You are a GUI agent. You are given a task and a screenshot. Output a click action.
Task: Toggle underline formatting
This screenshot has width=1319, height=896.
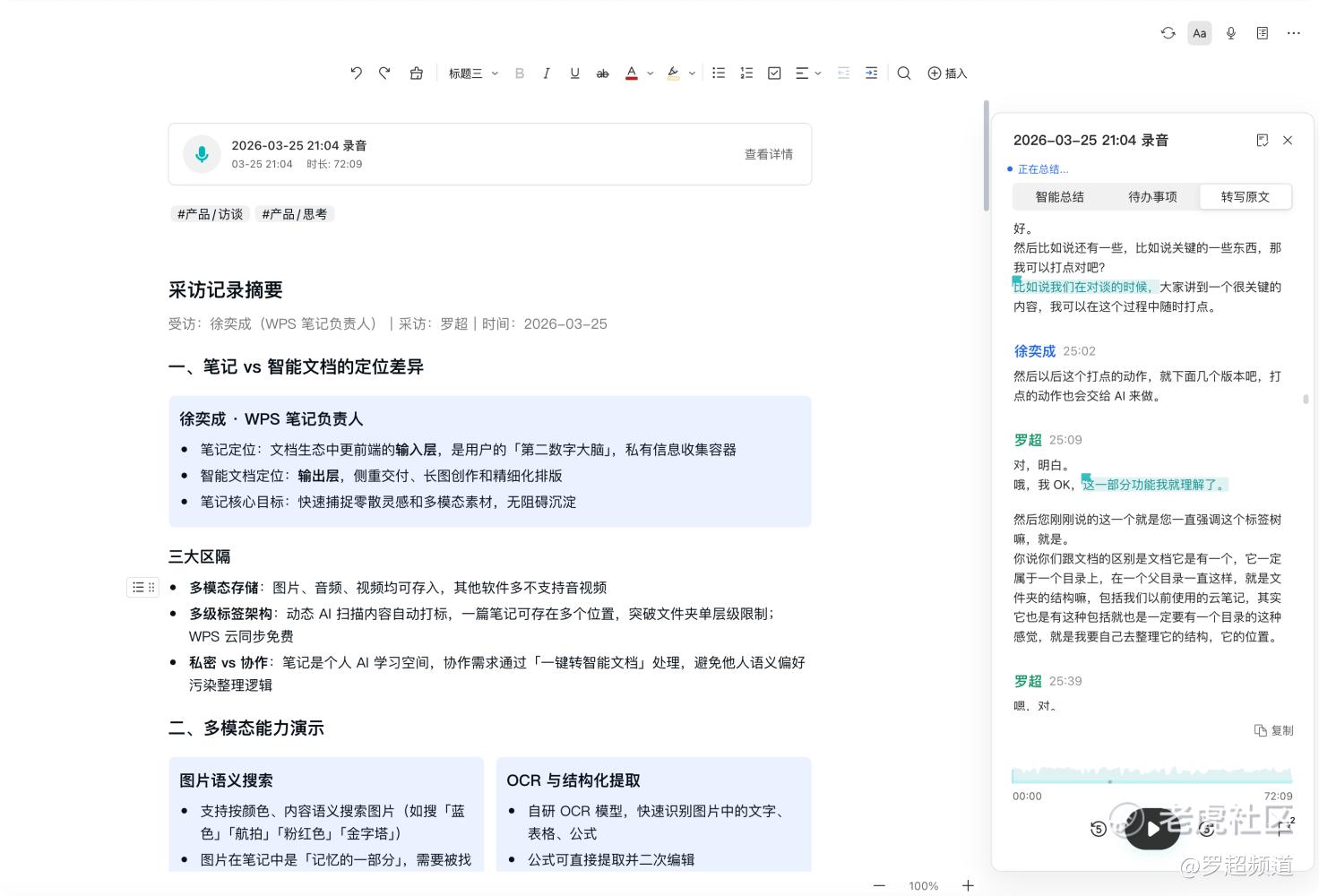[x=574, y=73]
